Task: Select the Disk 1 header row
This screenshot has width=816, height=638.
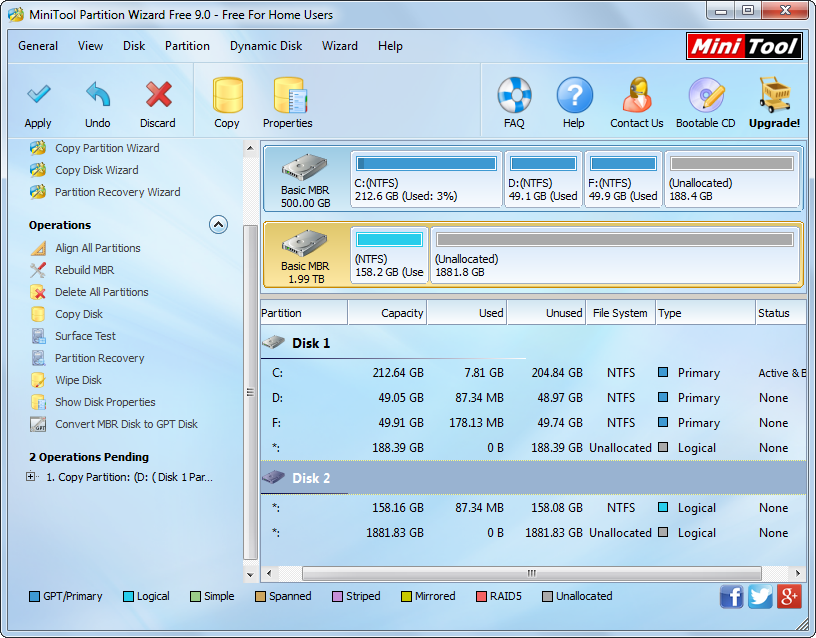Action: (533, 343)
